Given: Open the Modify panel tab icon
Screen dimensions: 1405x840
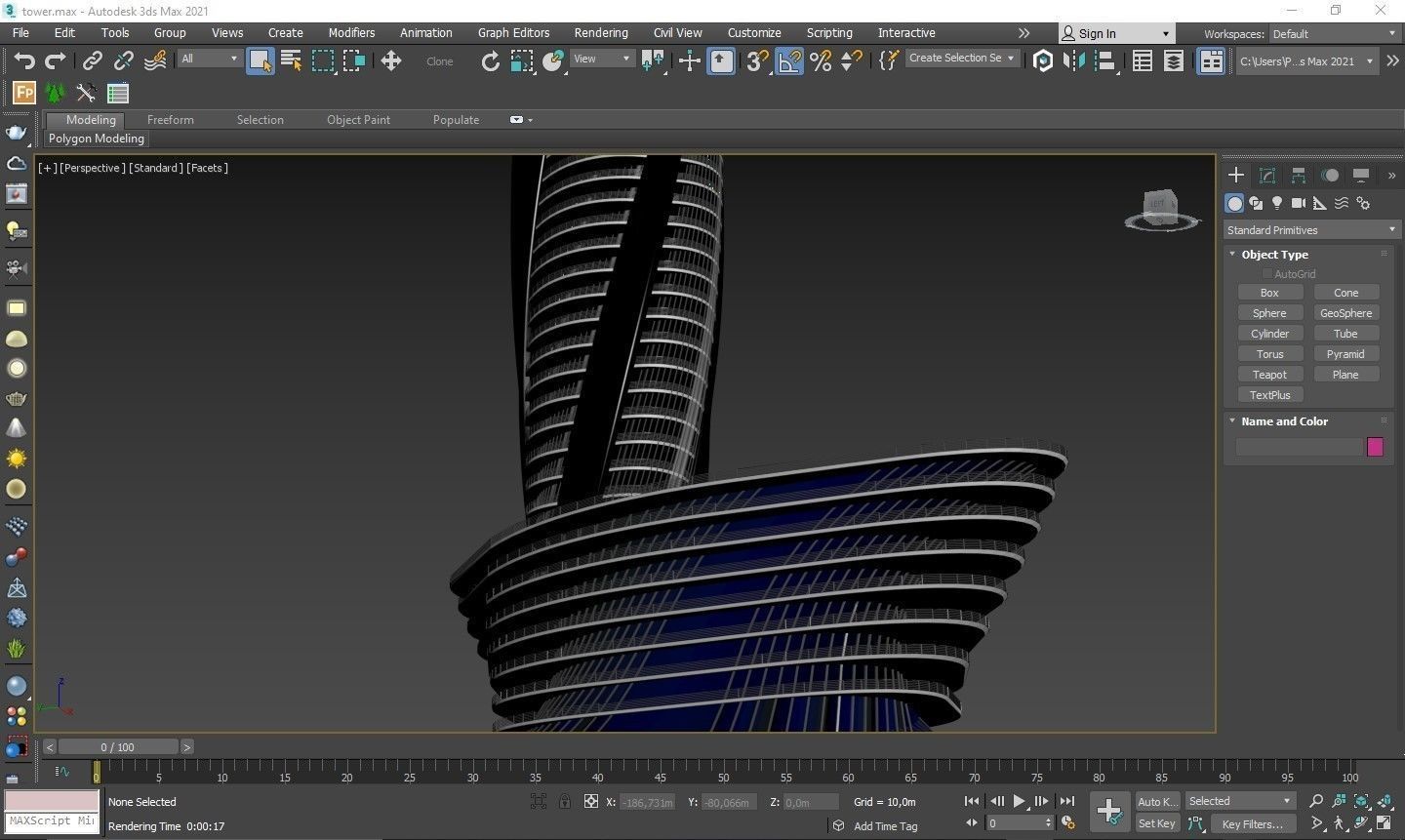Looking at the screenshot, I should click(x=1267, y=176).
